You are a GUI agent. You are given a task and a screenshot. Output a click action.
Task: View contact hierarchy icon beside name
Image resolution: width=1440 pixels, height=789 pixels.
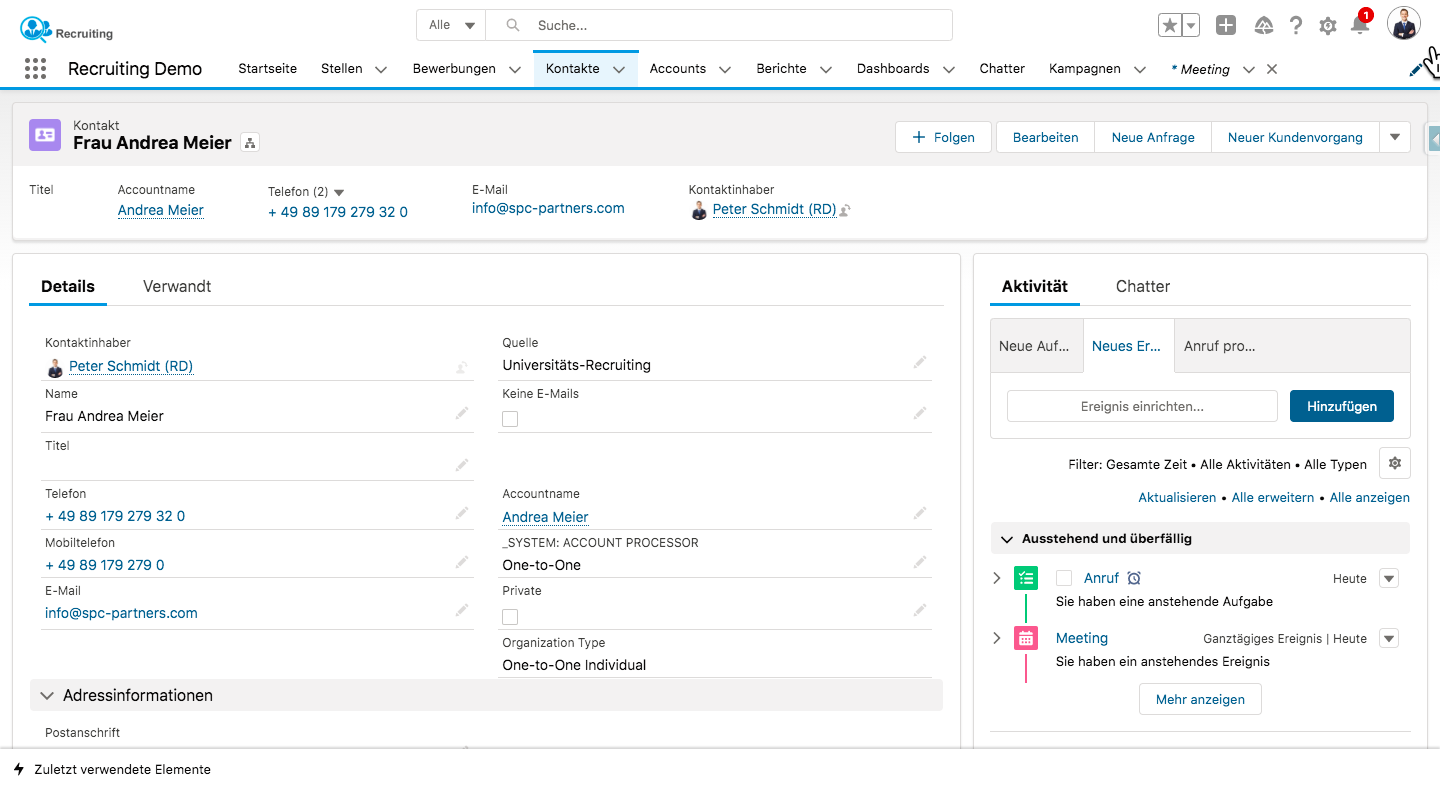click(250, 143)
